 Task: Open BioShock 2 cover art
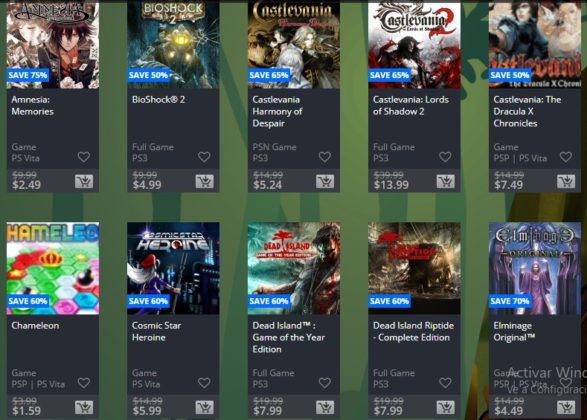click(x=173, y=44)
